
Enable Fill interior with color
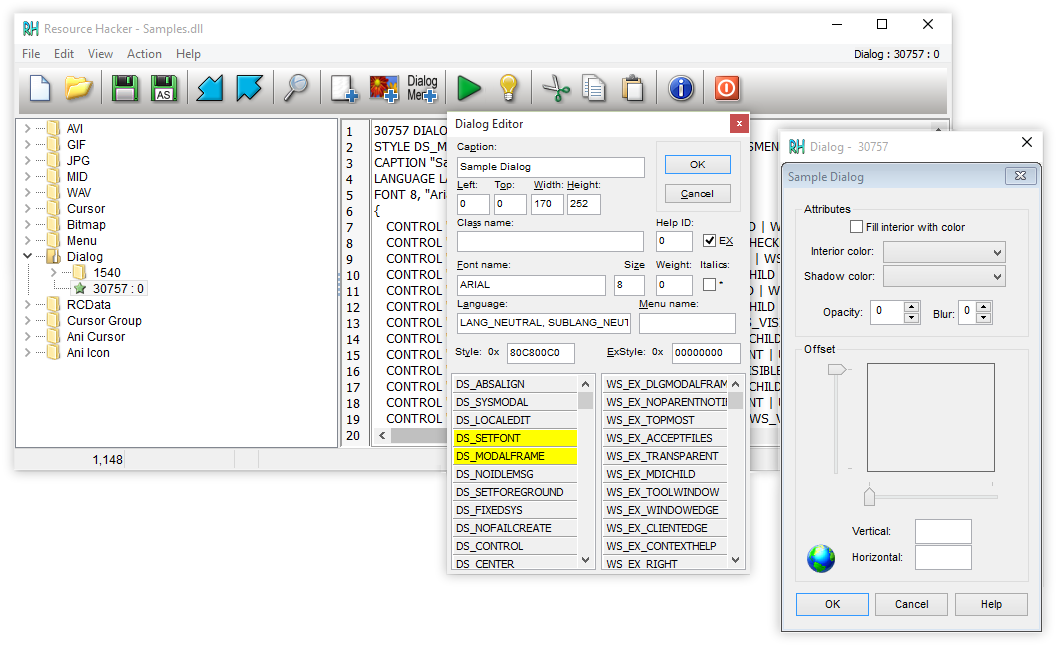point(857,227)
